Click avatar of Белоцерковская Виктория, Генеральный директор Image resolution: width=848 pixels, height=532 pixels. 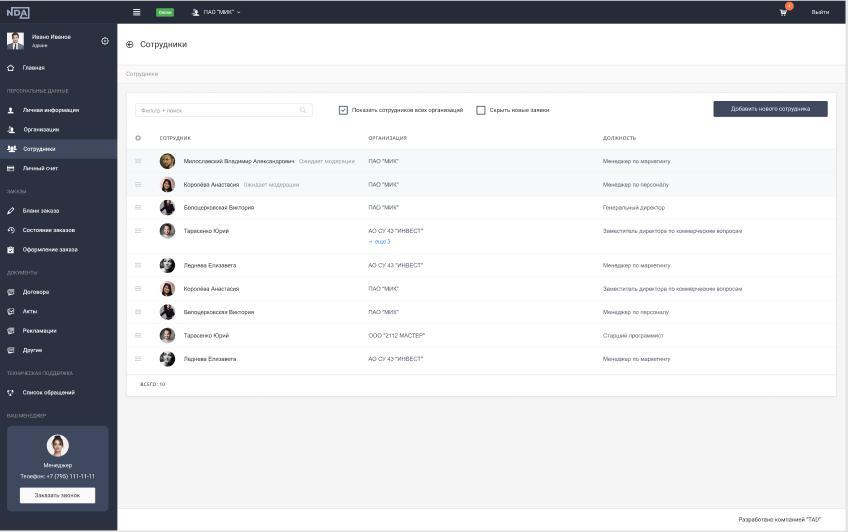click(x=167, y=208)
